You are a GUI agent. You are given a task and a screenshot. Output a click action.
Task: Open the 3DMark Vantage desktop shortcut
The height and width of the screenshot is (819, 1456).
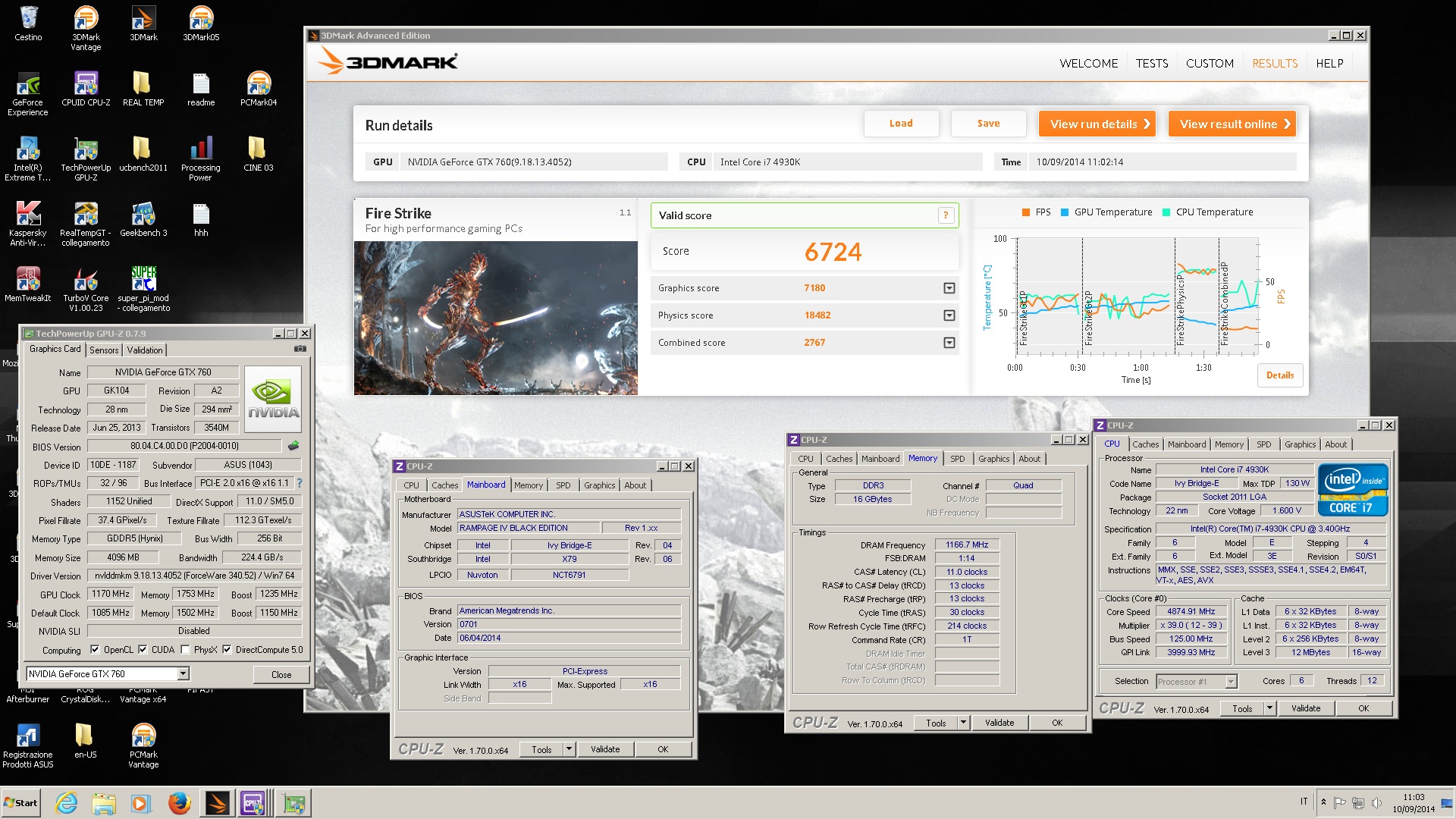coord(86,27)
